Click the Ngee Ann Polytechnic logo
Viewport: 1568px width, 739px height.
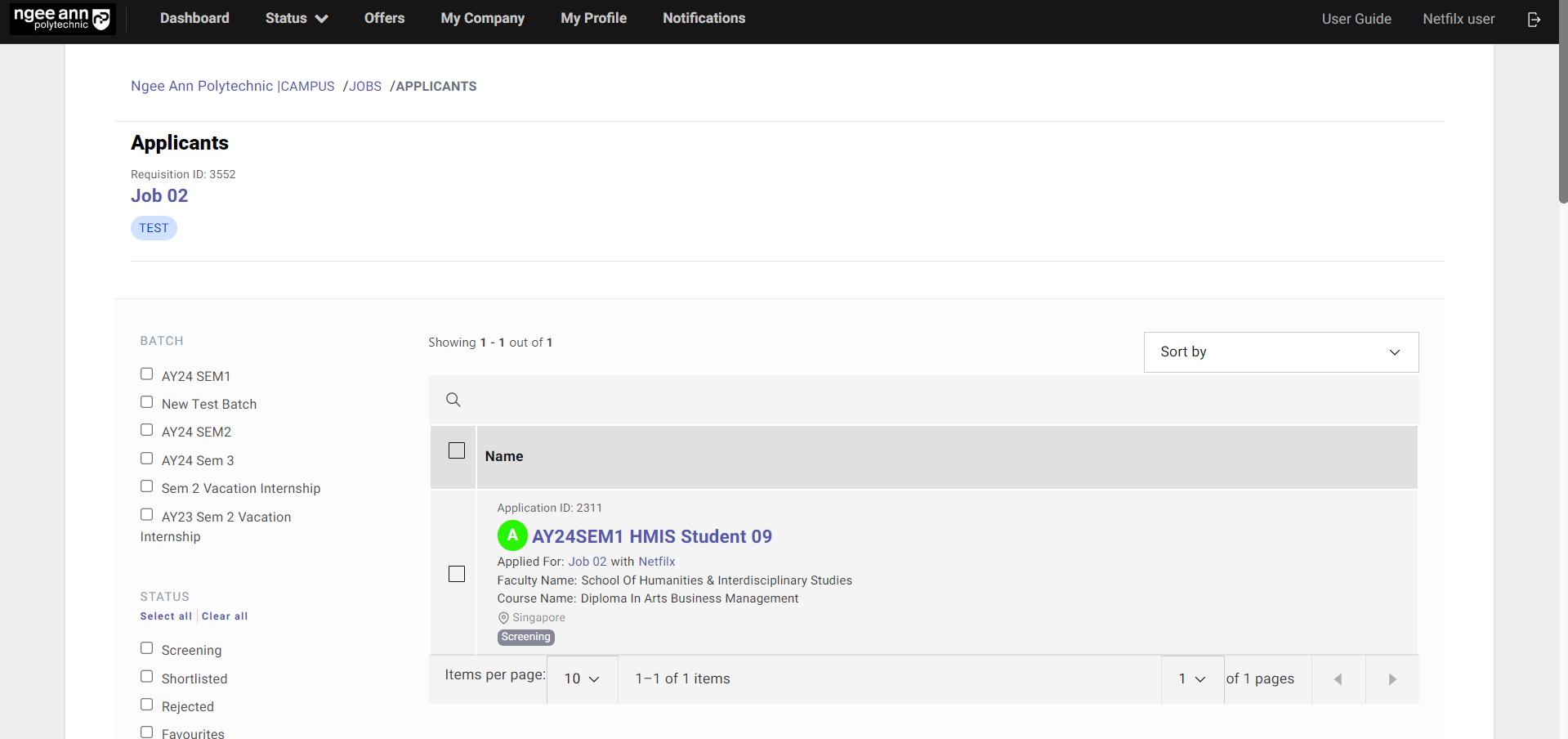click(x=62, y=19)
